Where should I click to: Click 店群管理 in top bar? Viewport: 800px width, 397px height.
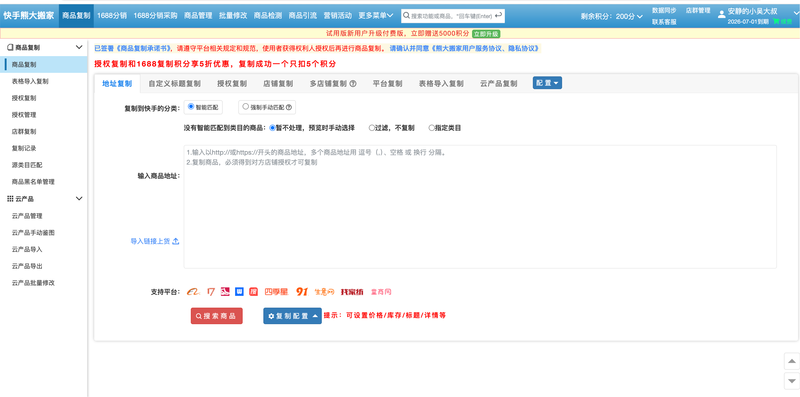(698, 10)
